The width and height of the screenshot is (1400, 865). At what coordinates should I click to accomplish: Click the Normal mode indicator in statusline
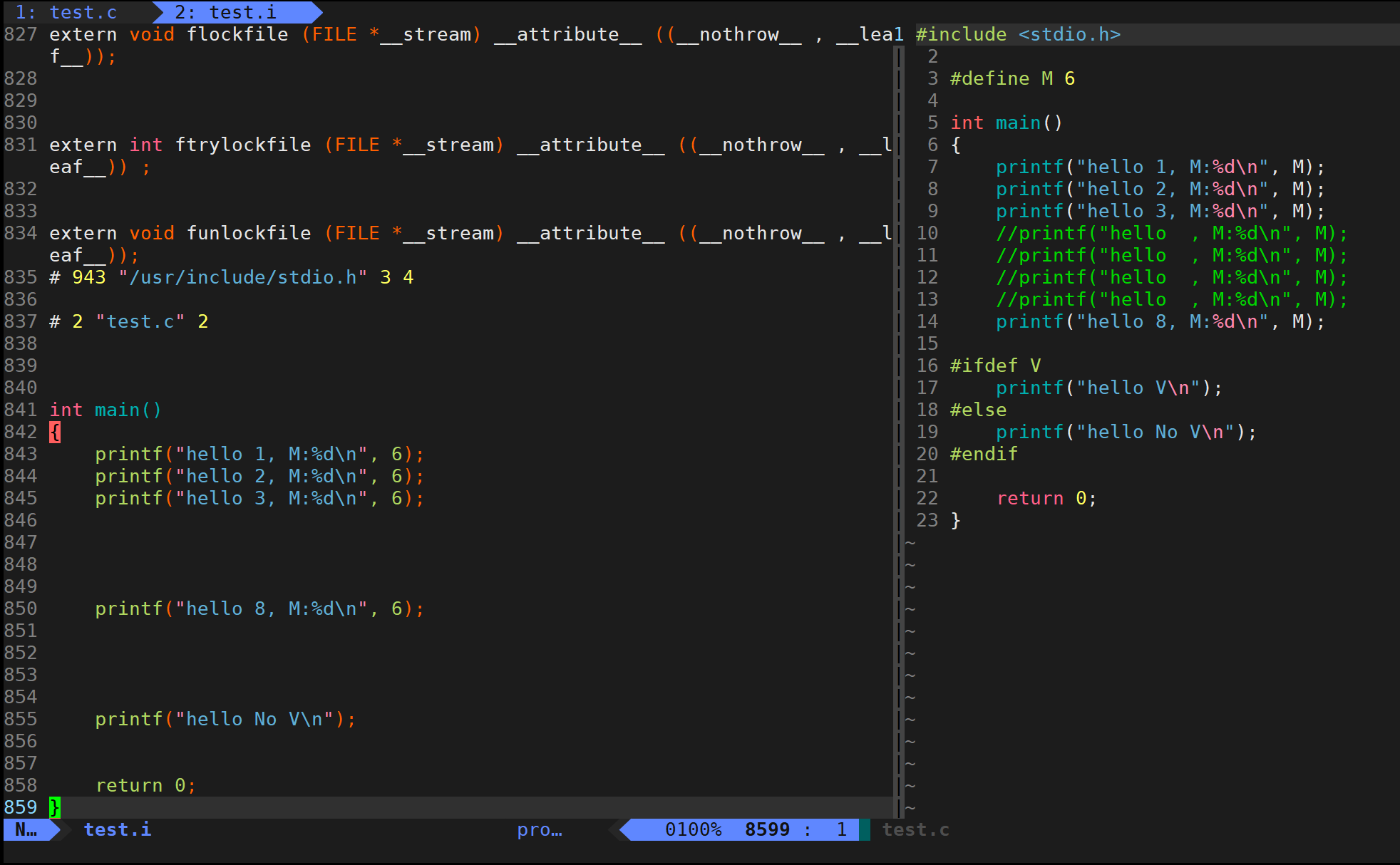[x=26, y=829]
